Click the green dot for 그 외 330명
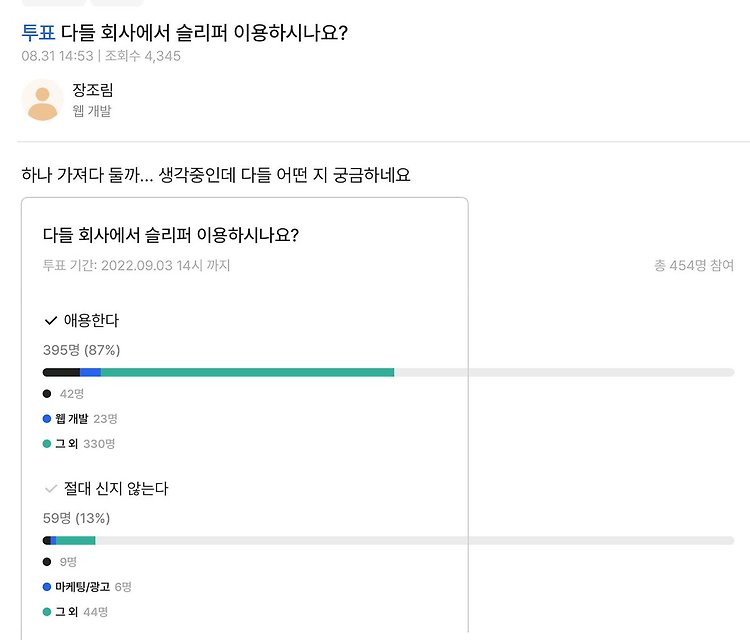This screenshot has height=640, width=750. (x=47, y=443)
